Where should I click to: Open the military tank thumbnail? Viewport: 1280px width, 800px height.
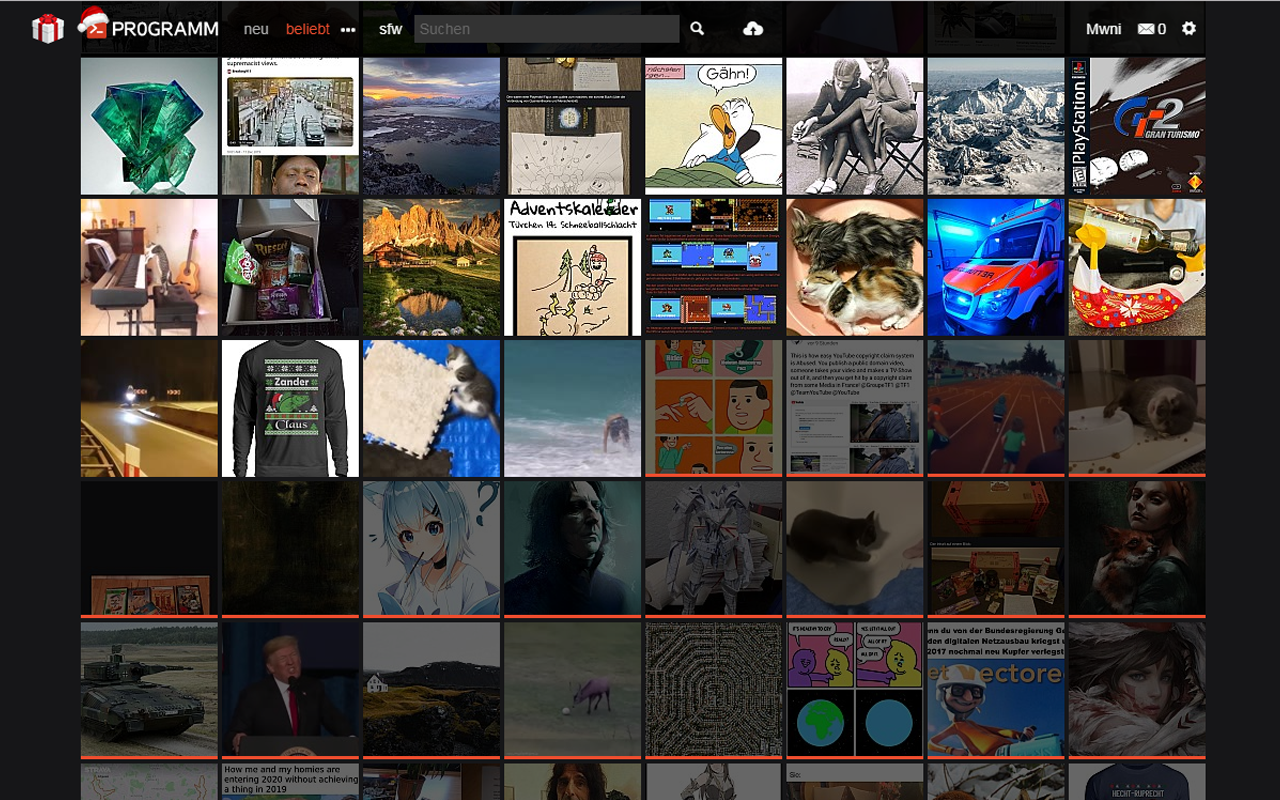pyautogui.click(x=149, y=690)
